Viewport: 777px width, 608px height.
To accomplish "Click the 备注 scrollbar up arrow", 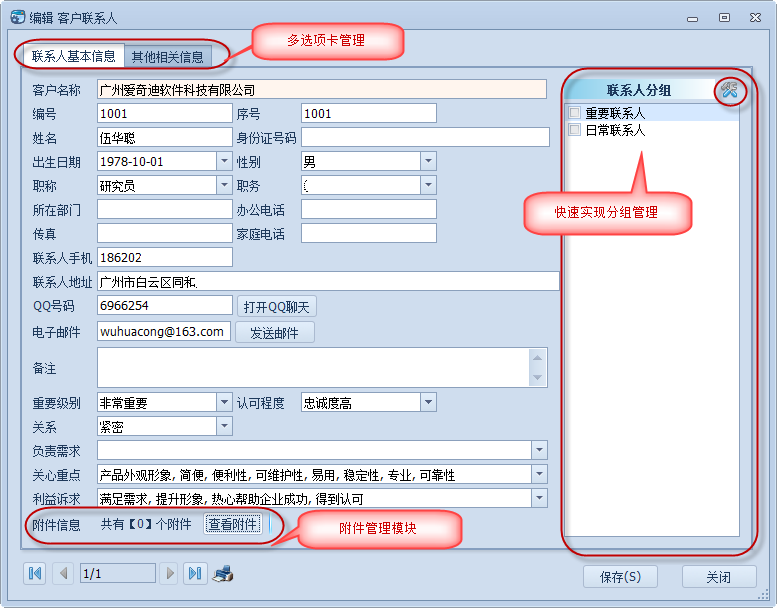I will tap(538, 358).
